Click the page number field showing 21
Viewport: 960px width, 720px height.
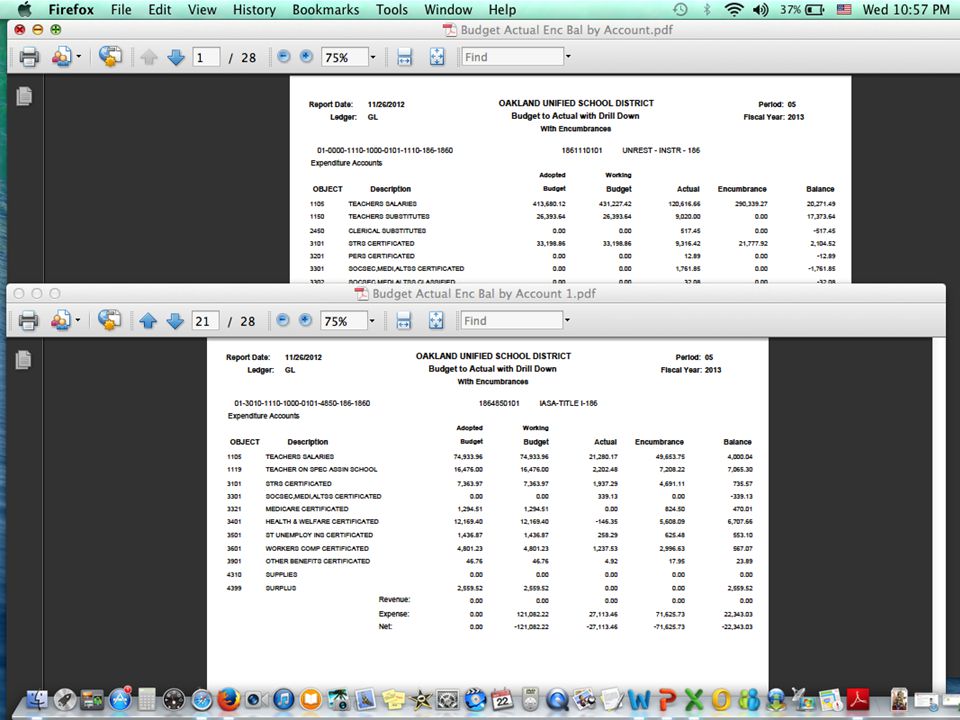coord(205,321)
